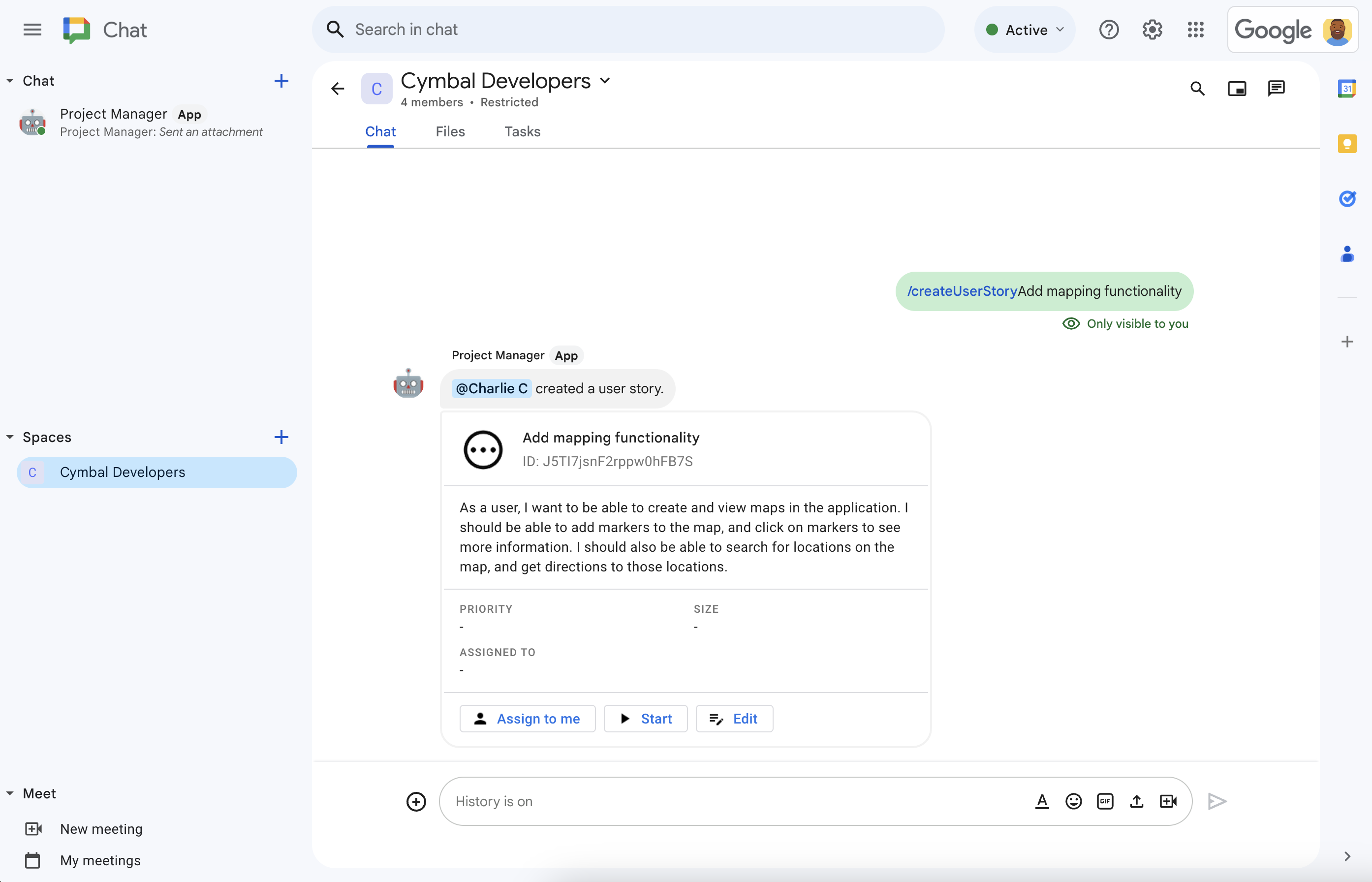Click the Start button on user story

(x=644, y=718)
